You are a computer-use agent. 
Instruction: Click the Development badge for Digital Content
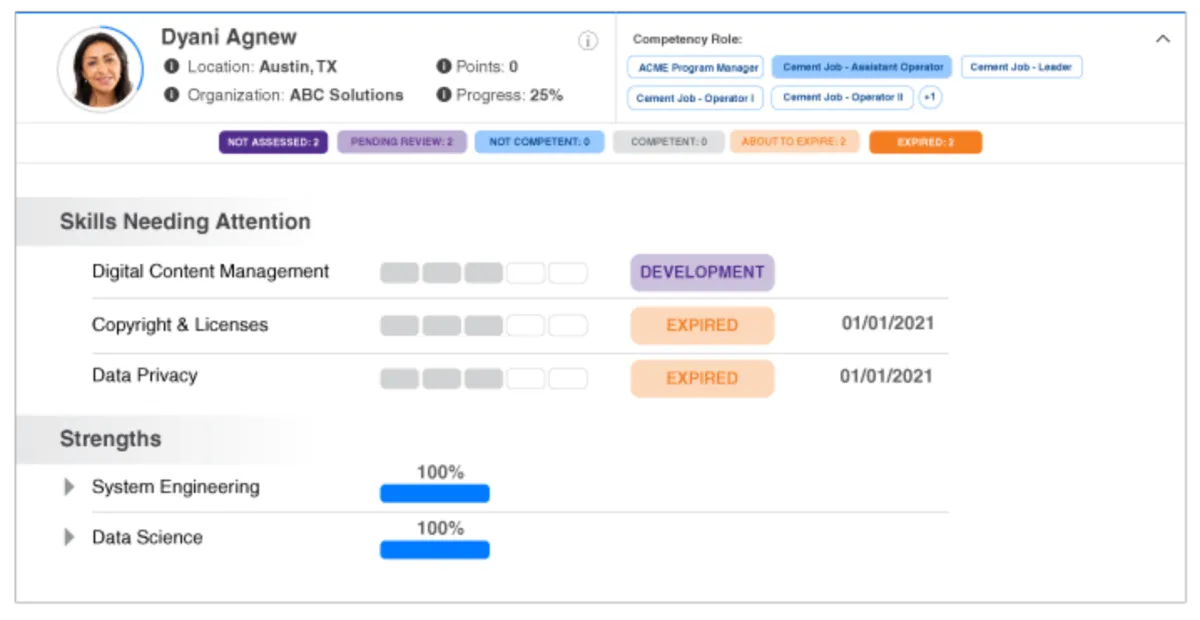point(702,272)
